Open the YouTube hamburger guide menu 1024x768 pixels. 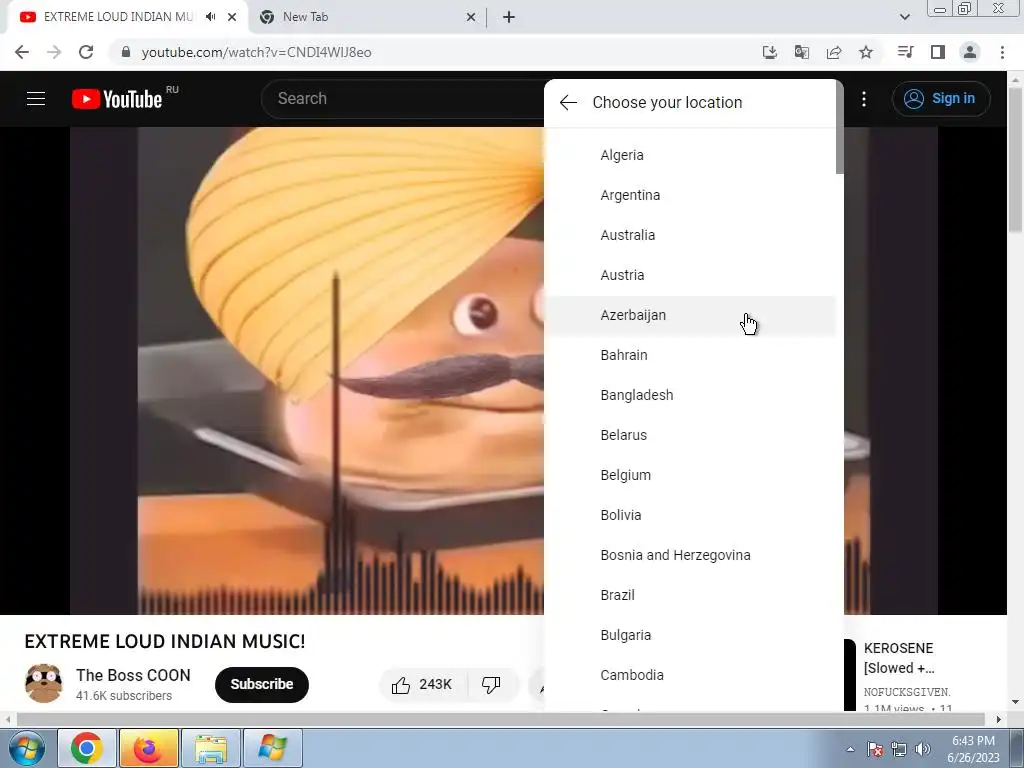click(x=36, y=99)
